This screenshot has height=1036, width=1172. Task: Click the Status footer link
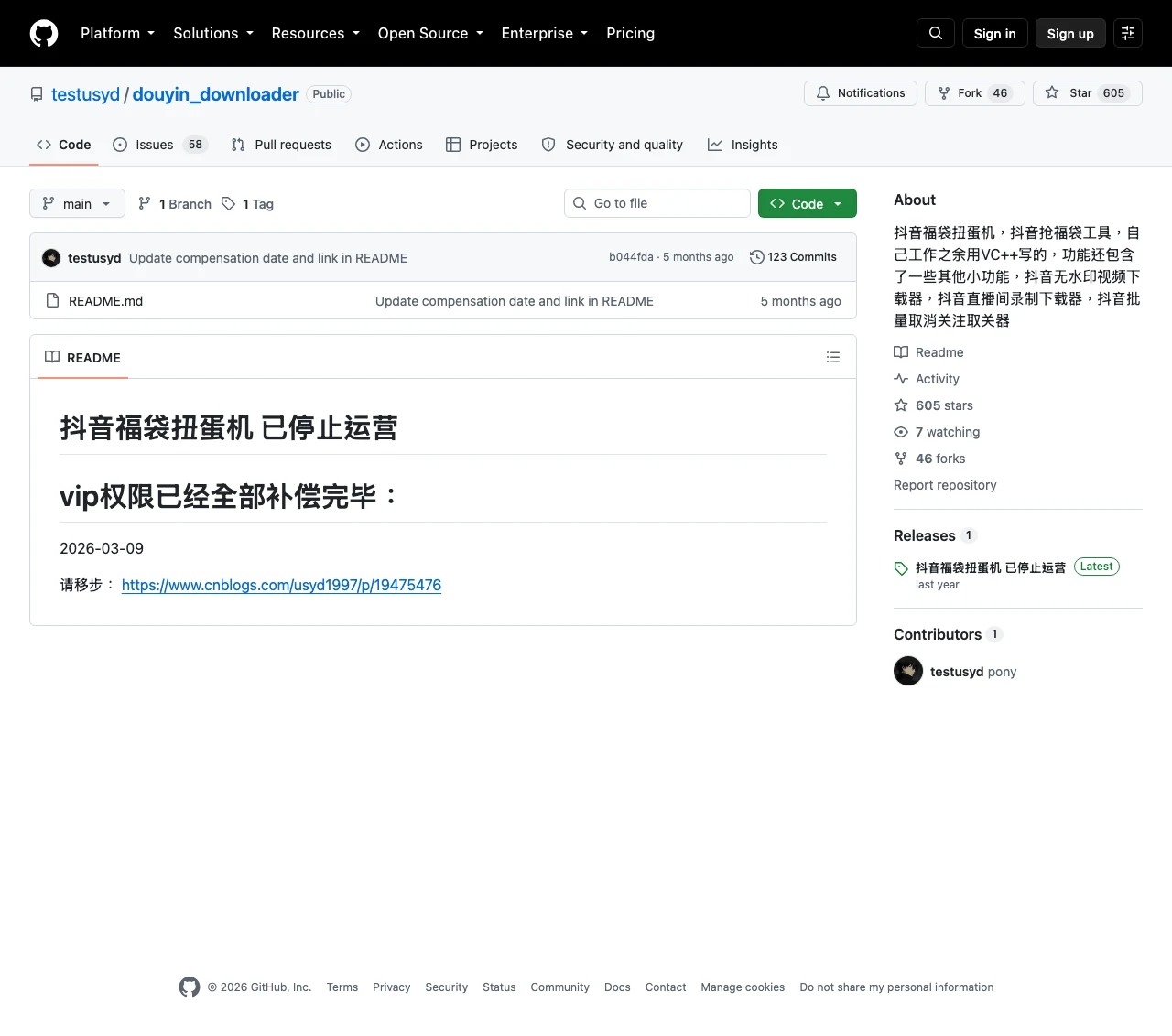[x=499, y=987]
